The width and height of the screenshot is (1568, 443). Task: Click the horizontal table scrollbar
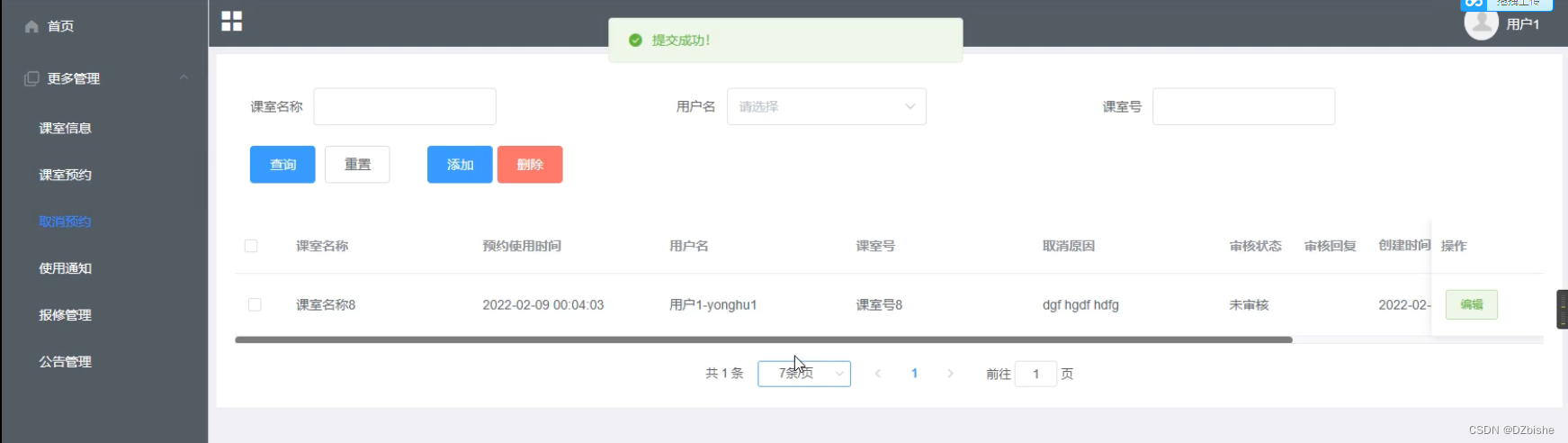[764, 339]
